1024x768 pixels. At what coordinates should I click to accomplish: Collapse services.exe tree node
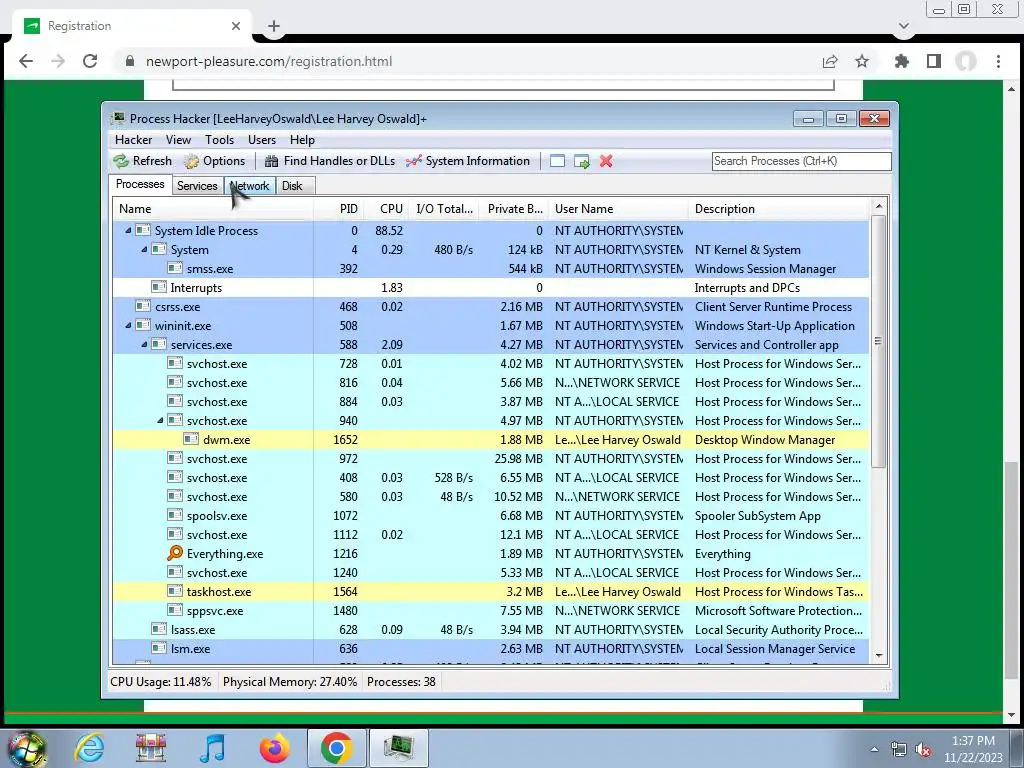tap(144, 344)
